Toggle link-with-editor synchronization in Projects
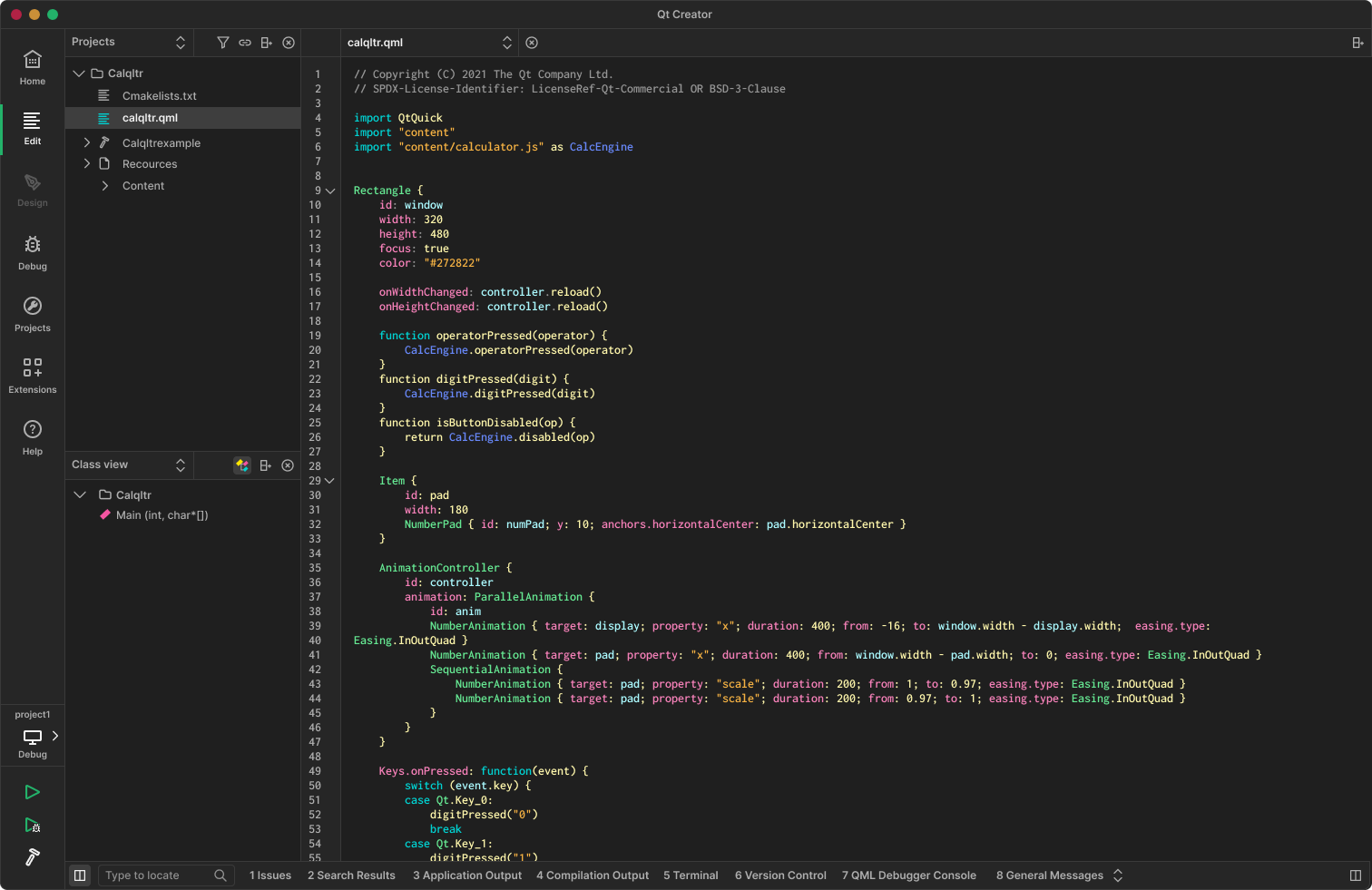 tap(245, 43)
